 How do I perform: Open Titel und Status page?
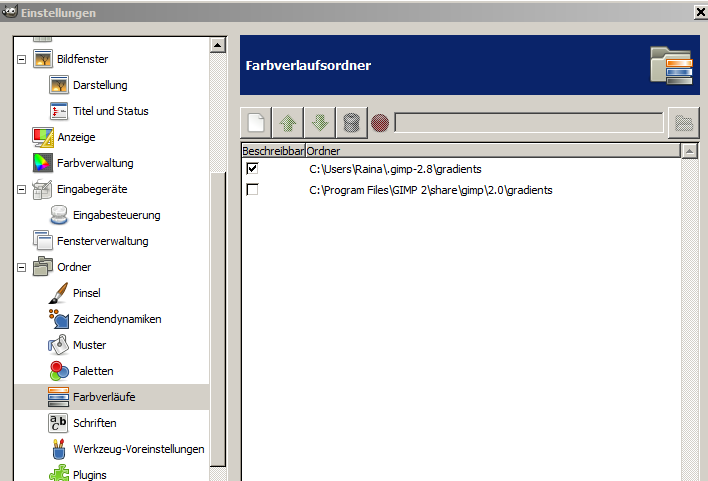click(x=111, y=111)
